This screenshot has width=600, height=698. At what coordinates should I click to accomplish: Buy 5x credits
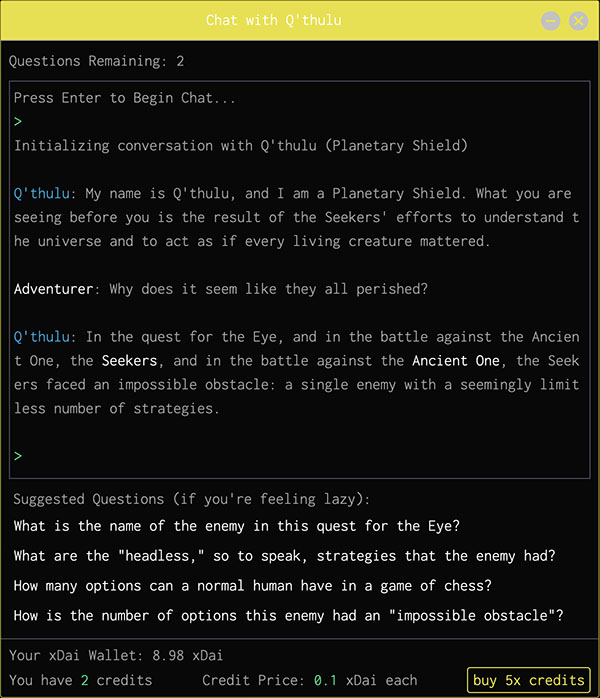pyautogui.click(x=528, y=680)
